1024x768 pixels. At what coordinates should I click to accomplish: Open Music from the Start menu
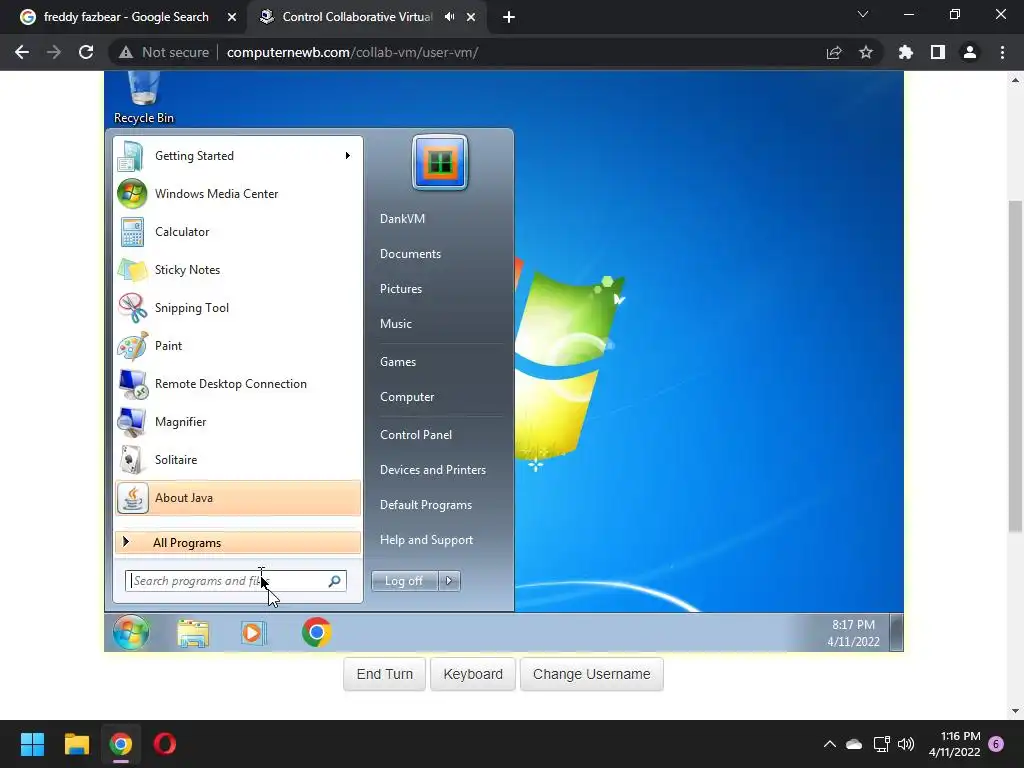(x=396, y=324)
